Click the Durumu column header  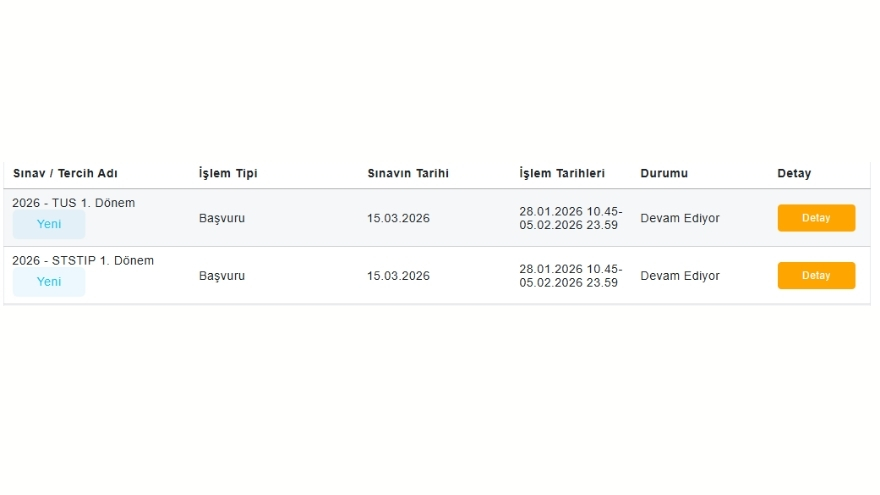coord(664,174)
